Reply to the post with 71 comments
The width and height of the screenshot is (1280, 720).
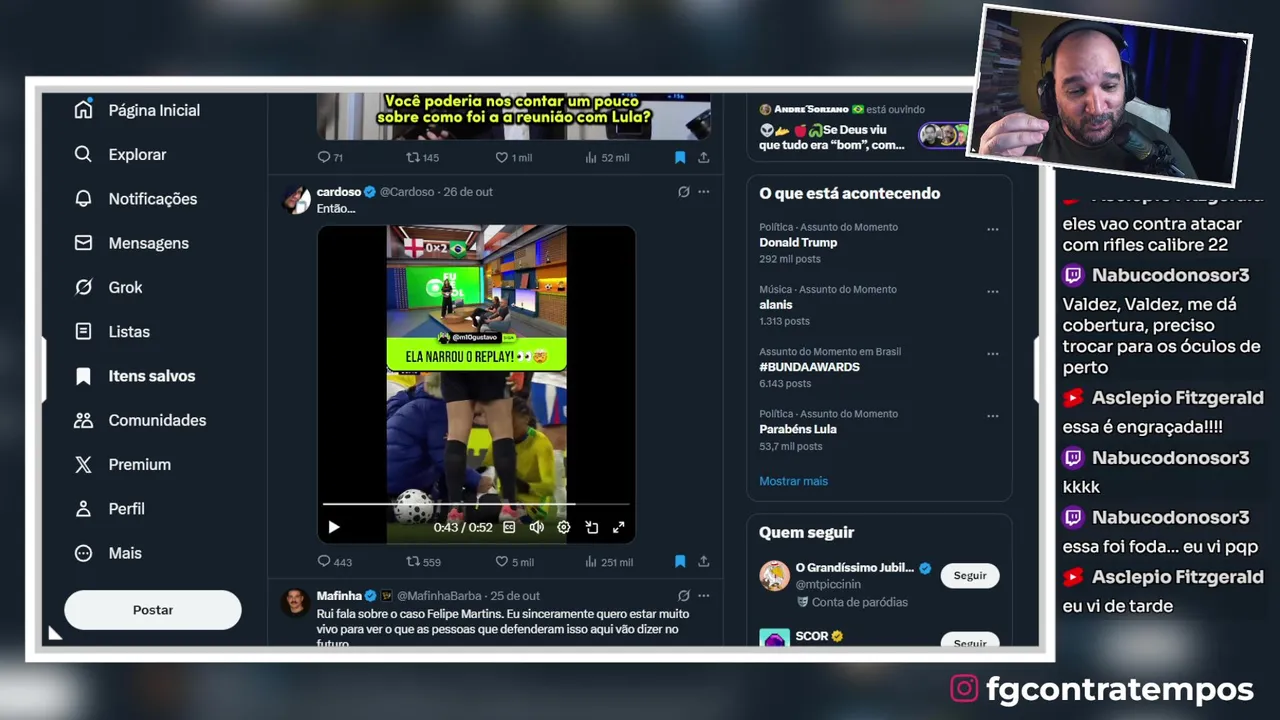329,158
